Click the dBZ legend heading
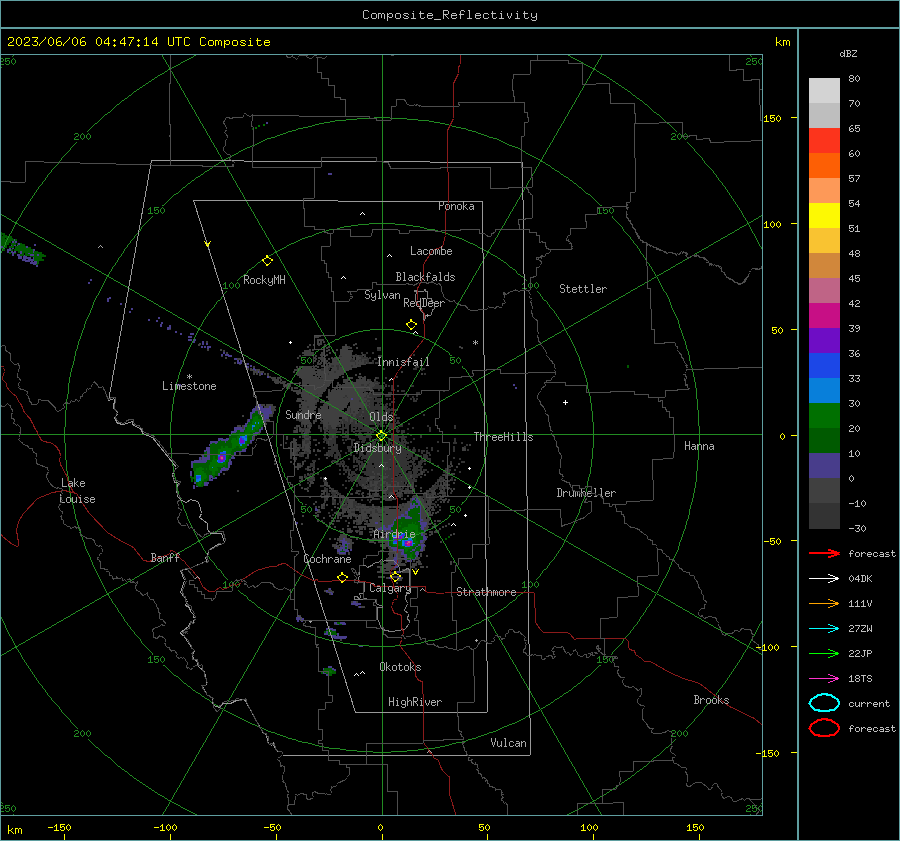The width and height of the screenshot is (900, 841). [x=848, y=53]
